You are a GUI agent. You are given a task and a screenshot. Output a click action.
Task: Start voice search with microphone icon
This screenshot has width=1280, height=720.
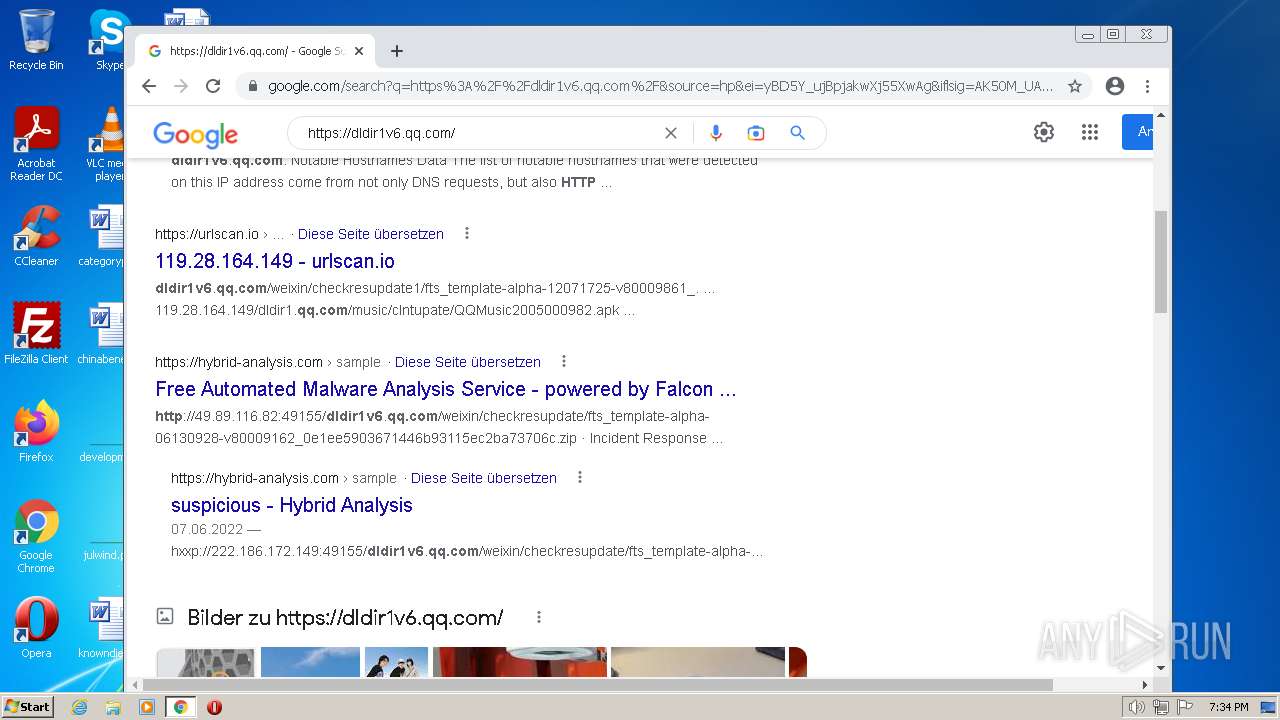(x=716, y=133)
